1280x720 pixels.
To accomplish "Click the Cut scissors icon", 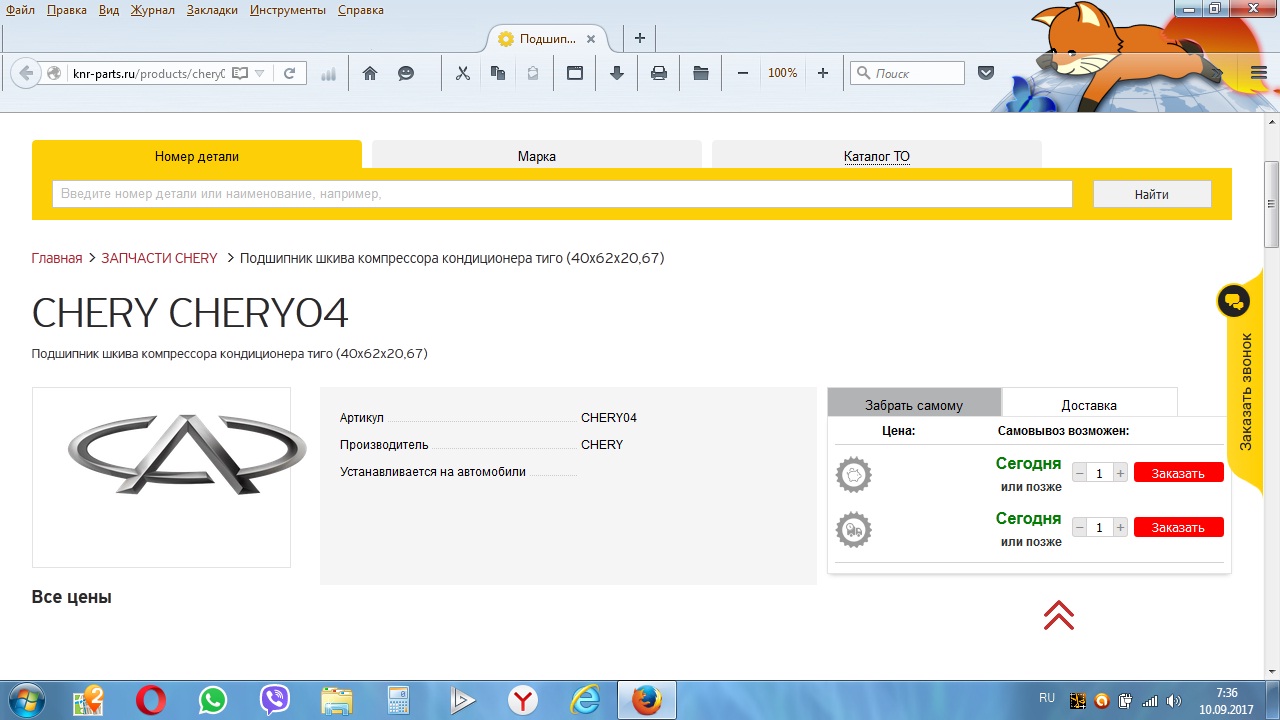I will coord(462,73).
